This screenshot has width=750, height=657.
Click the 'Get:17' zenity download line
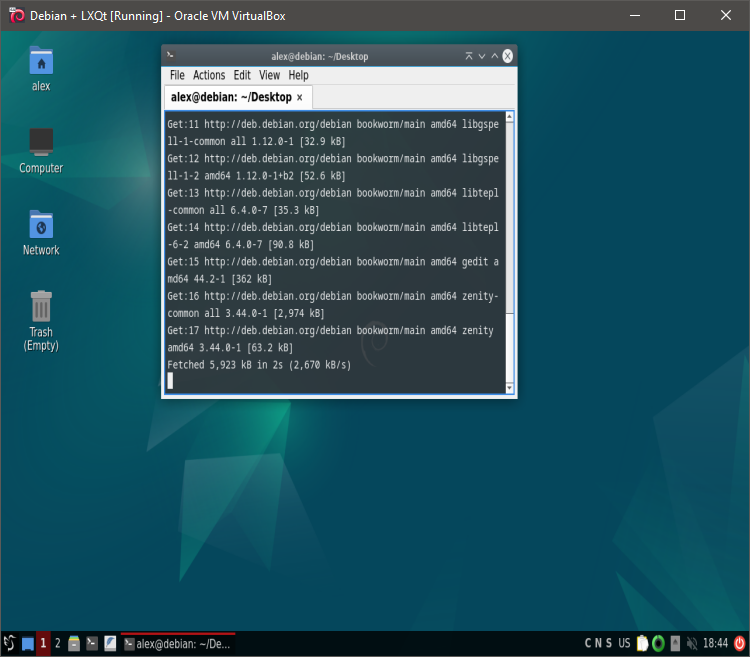331,339
